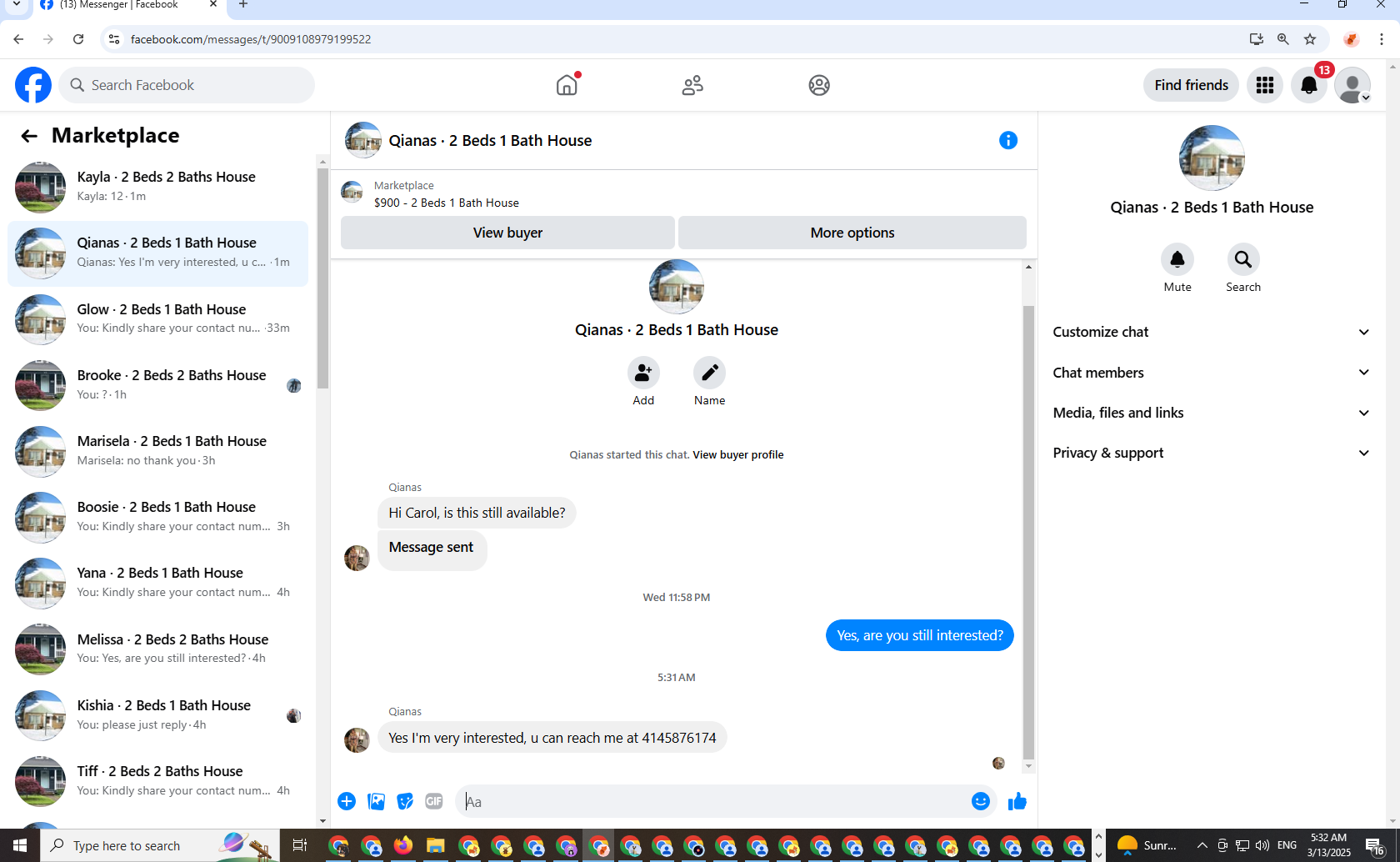
Task: Click the address bar URL
Action: click(250, 39)
